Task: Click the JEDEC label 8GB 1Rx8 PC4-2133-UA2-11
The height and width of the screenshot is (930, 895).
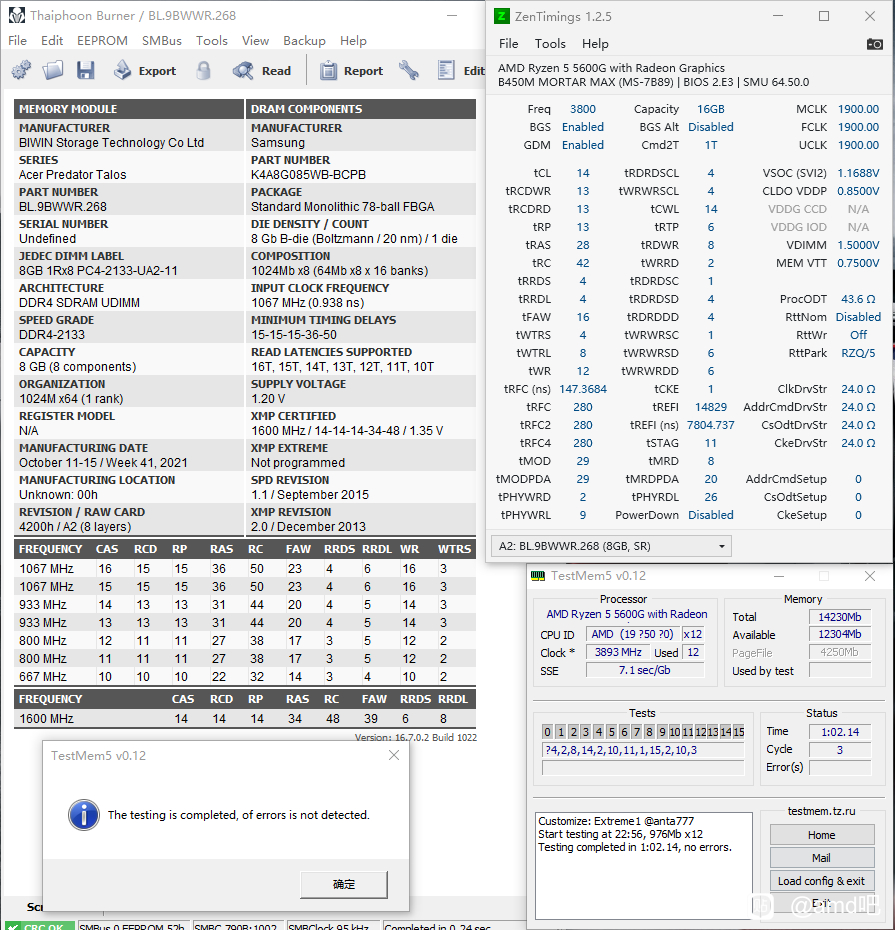Action: tap(98, 271)
